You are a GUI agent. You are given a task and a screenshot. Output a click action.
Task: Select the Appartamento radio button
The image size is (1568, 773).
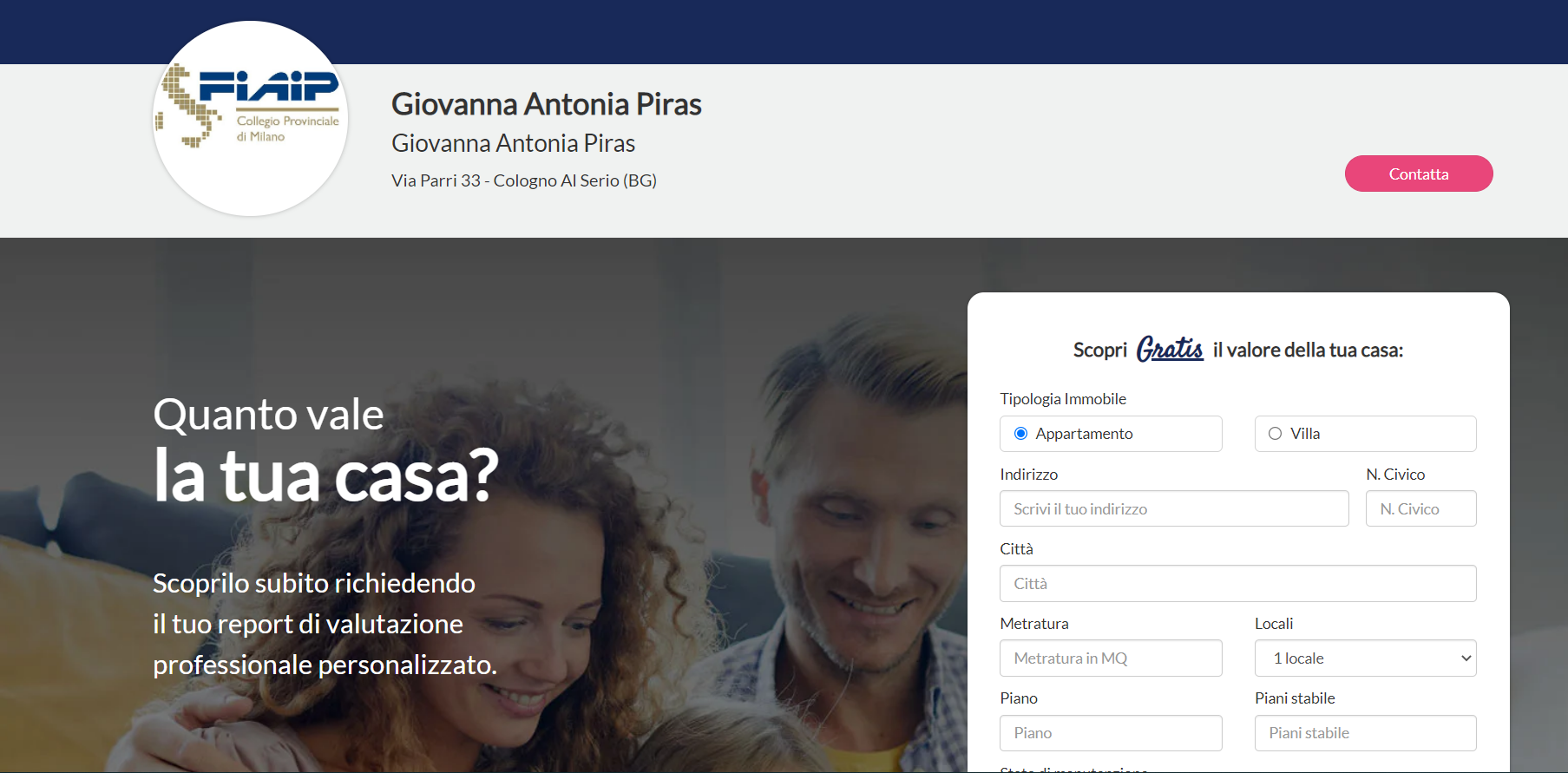1020,434
